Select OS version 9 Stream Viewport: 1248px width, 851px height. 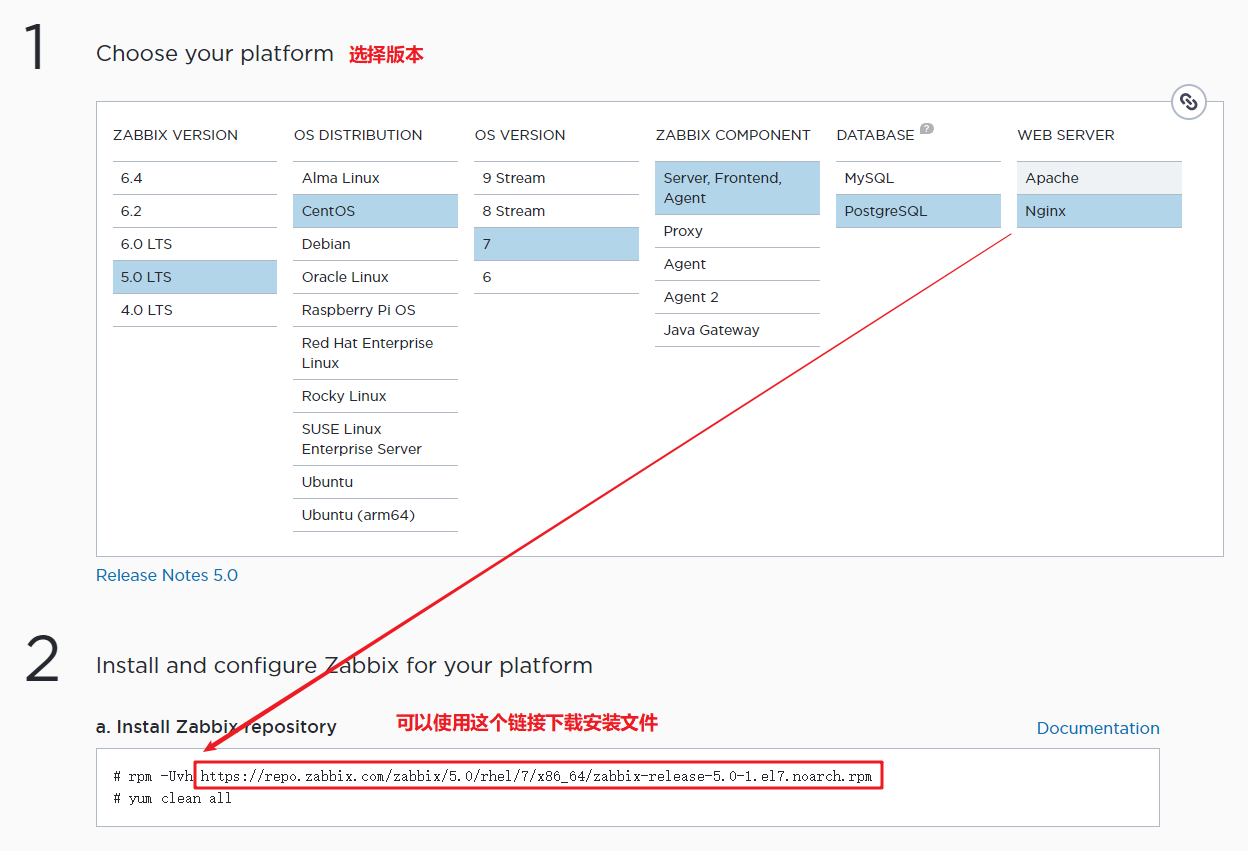pyautogui.click(x=556, y=178)
